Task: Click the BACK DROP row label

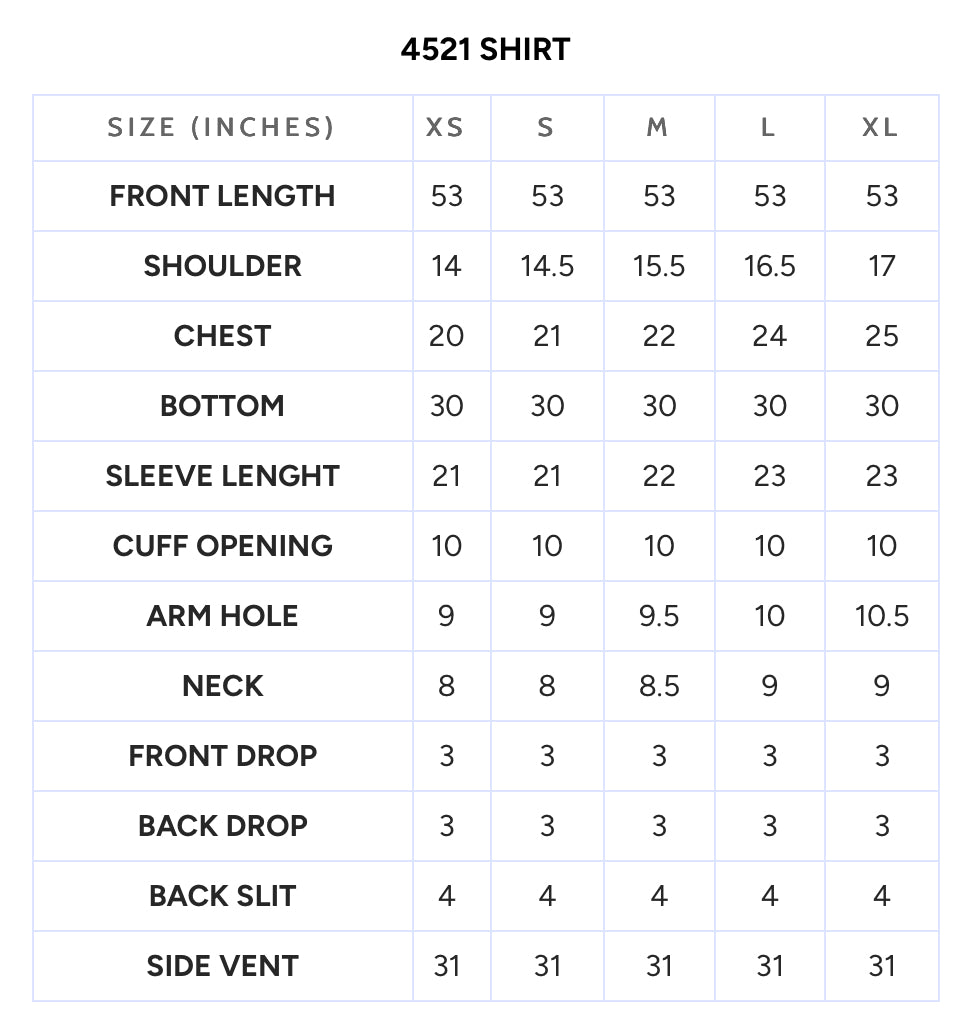Action: coord(222,826)
